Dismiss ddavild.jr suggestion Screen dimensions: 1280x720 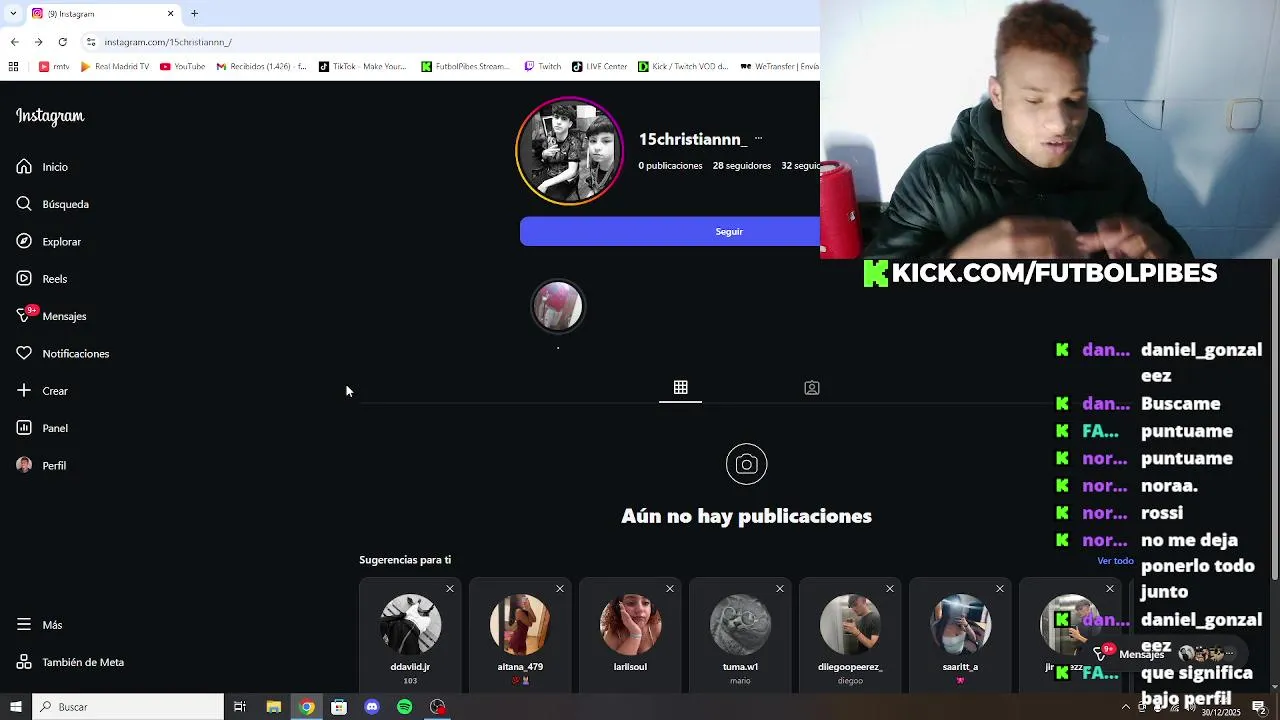pyautogui.click(x=450, y=589)
